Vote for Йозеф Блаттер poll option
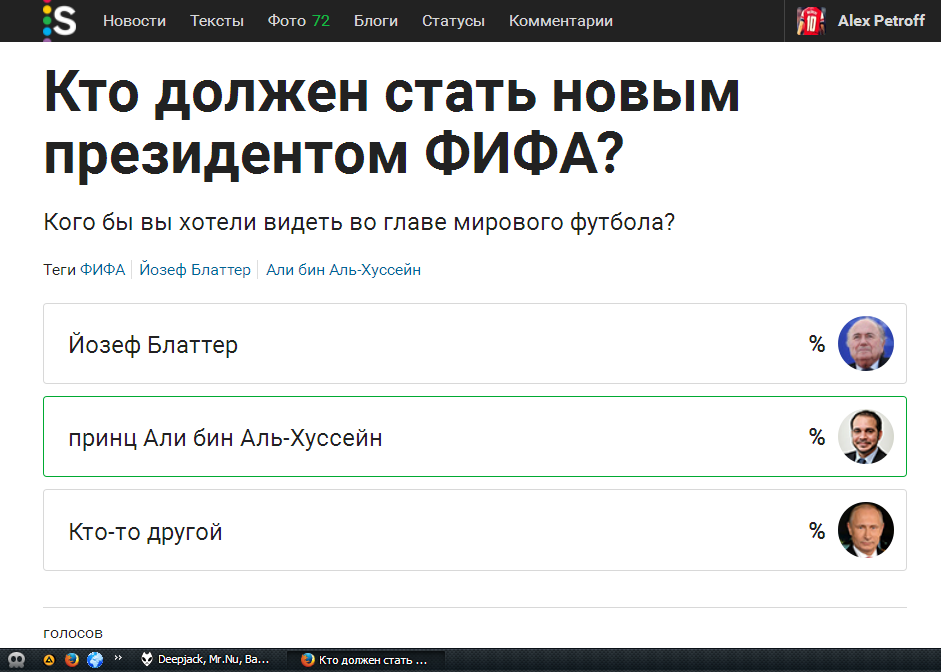Screen dimensions: 941x672 pyautogui.click(x=475, y=344)
